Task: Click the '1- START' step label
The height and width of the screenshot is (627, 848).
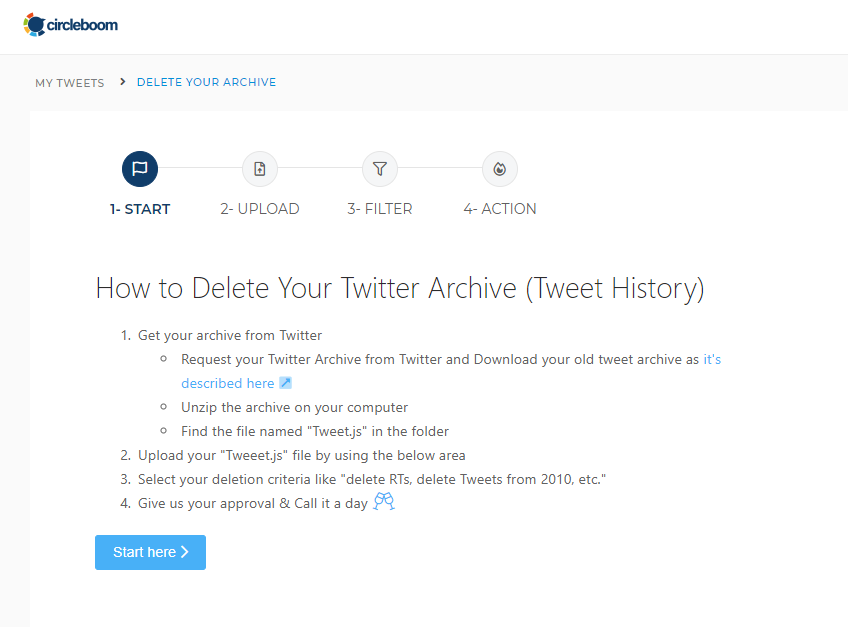Action: coord(140,208)
